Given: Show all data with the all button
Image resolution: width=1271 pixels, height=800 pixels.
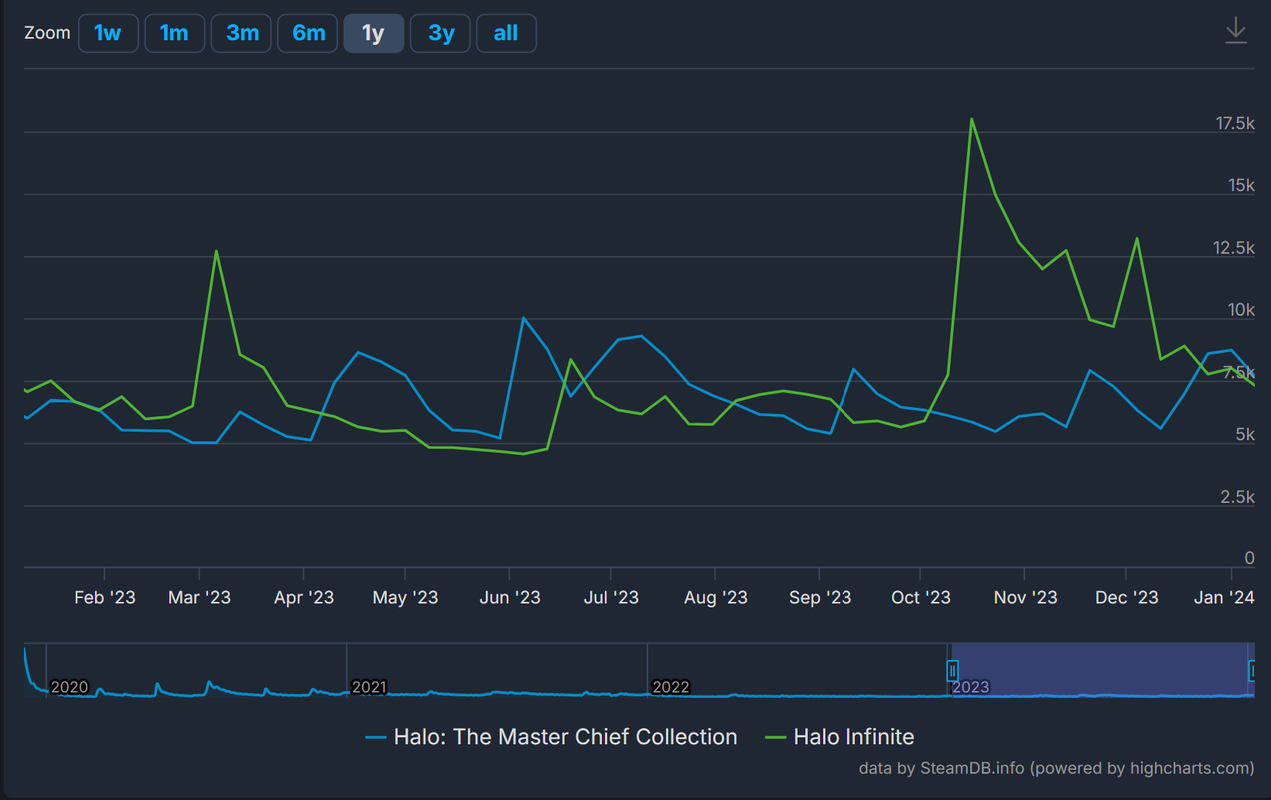Looking at the screenshot, I should (506, 33).
